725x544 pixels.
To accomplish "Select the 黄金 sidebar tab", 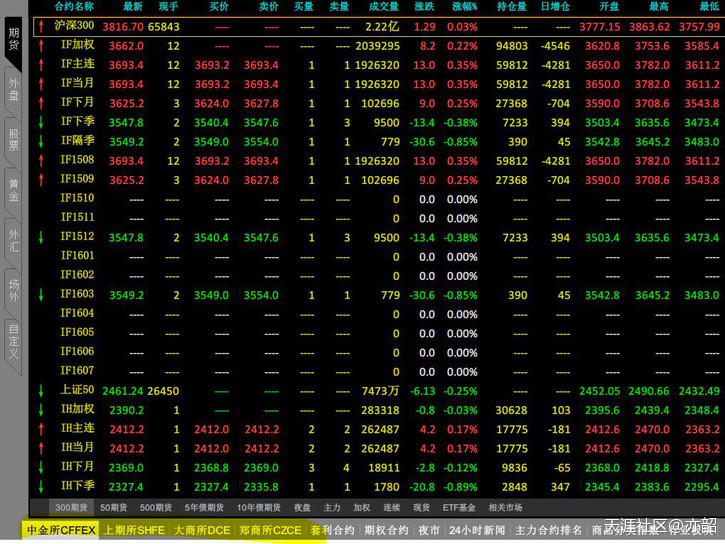I will [x=13, y=189].
